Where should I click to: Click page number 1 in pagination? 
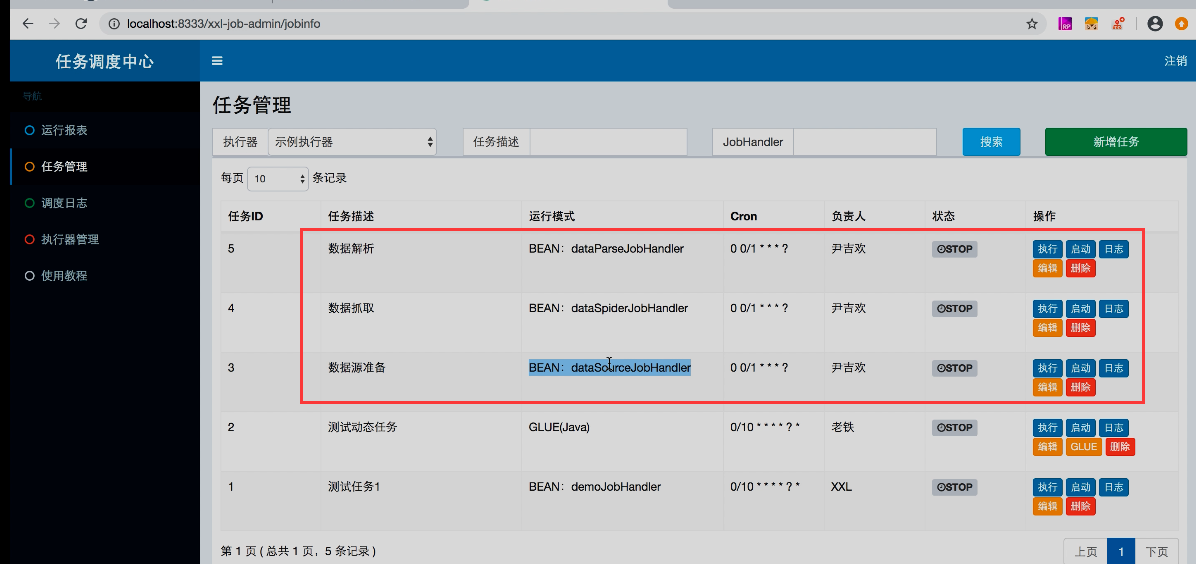click(x=1121, y=551)
